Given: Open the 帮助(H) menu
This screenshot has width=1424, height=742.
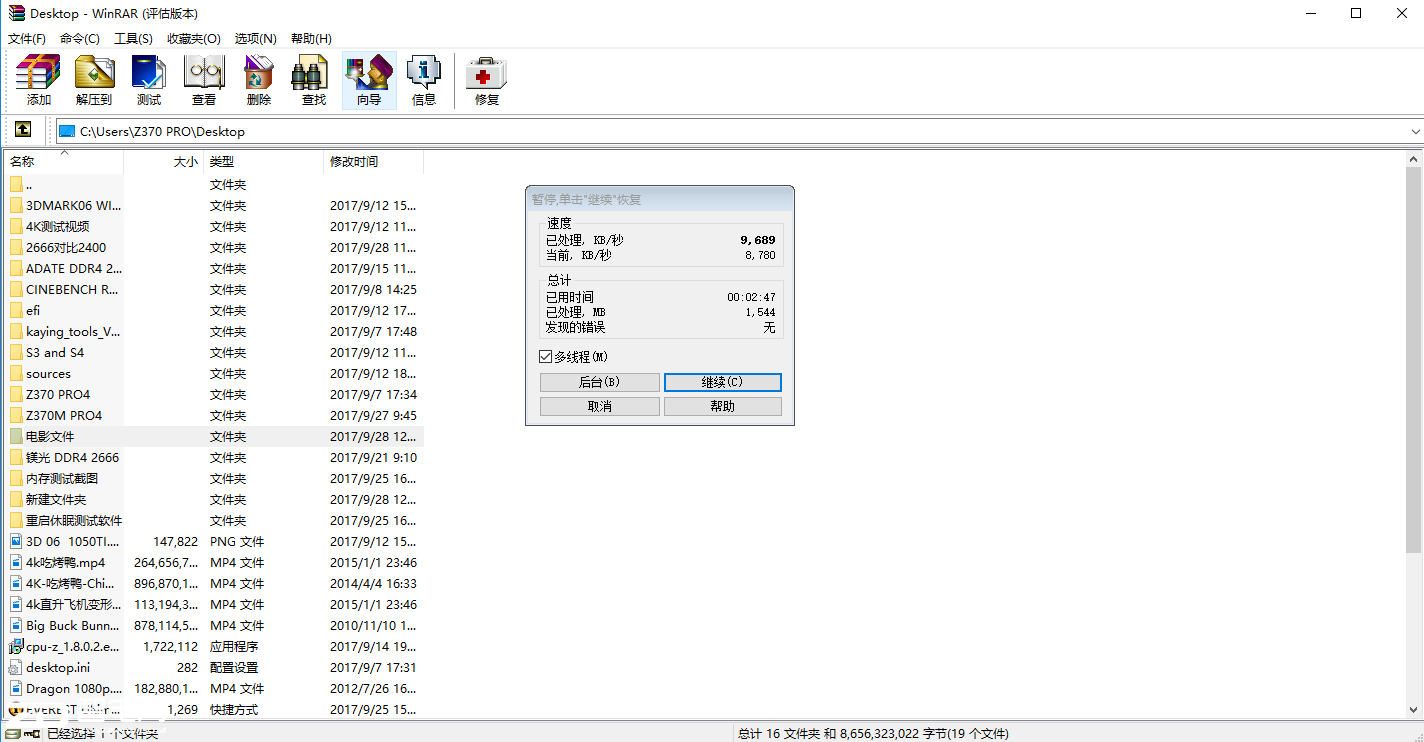Looking at the screenshot, I should (311, 38).
